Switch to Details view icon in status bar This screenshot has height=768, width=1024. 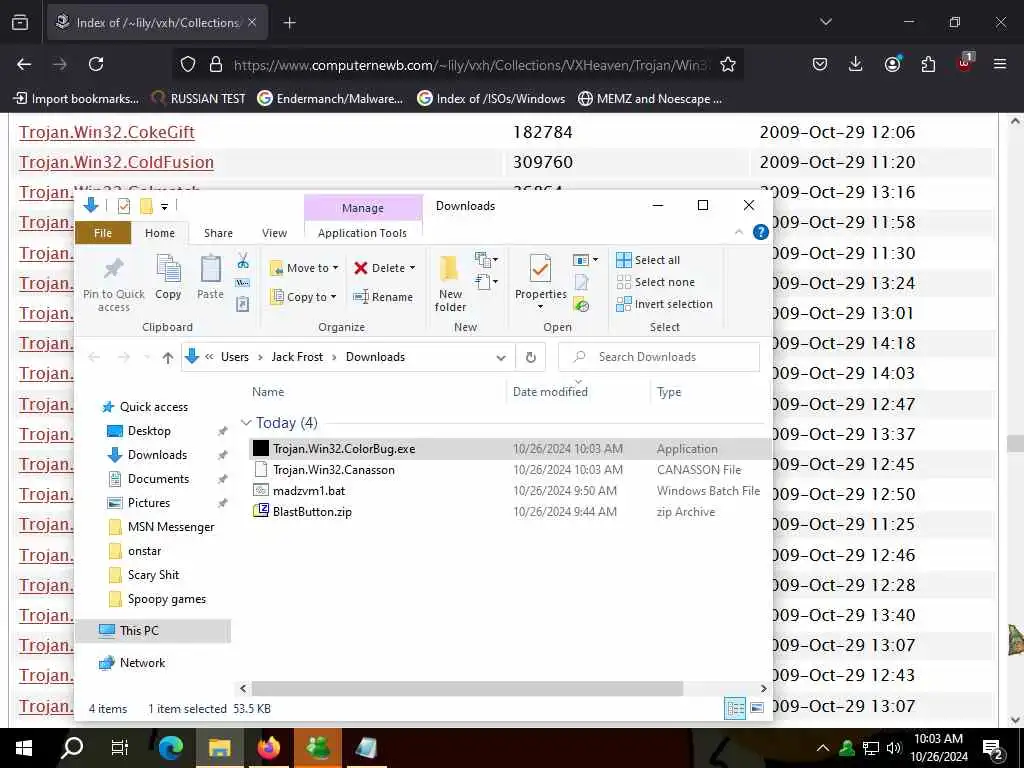click(735, 708)
